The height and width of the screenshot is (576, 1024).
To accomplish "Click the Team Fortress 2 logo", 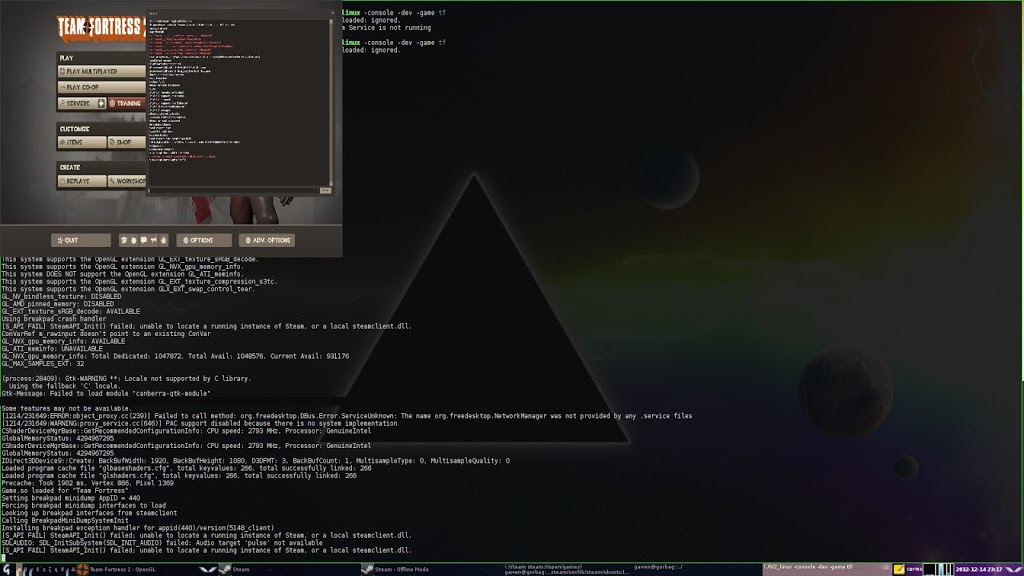I will click(101, 28).
